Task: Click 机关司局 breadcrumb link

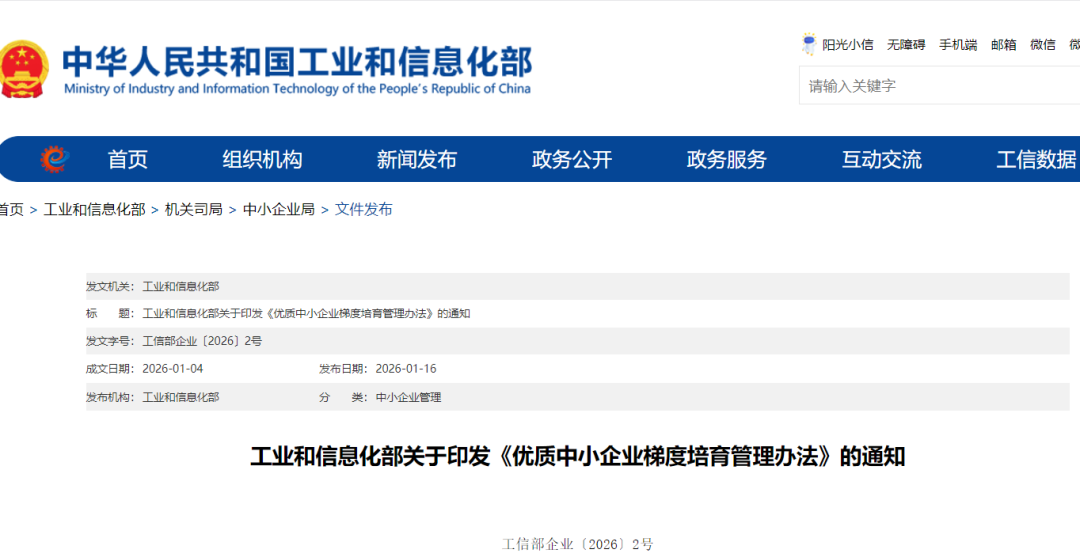Action: (x=194, y=209)
